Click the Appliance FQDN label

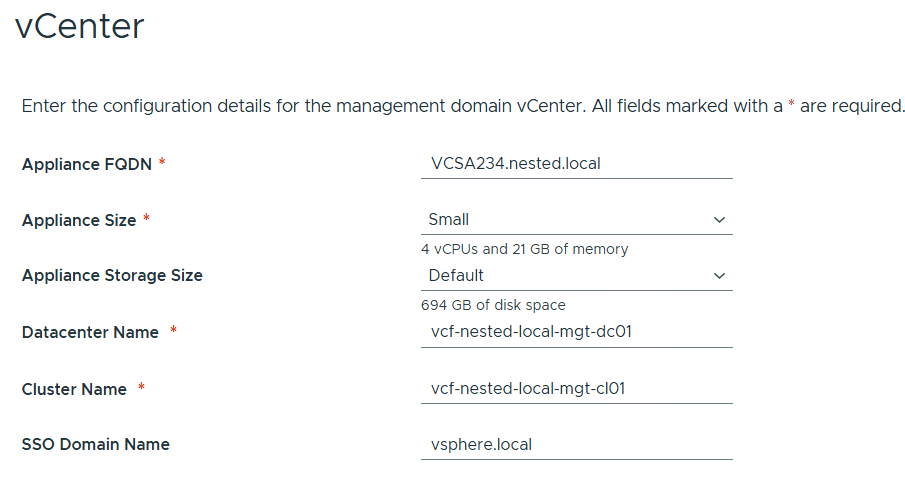87,164
